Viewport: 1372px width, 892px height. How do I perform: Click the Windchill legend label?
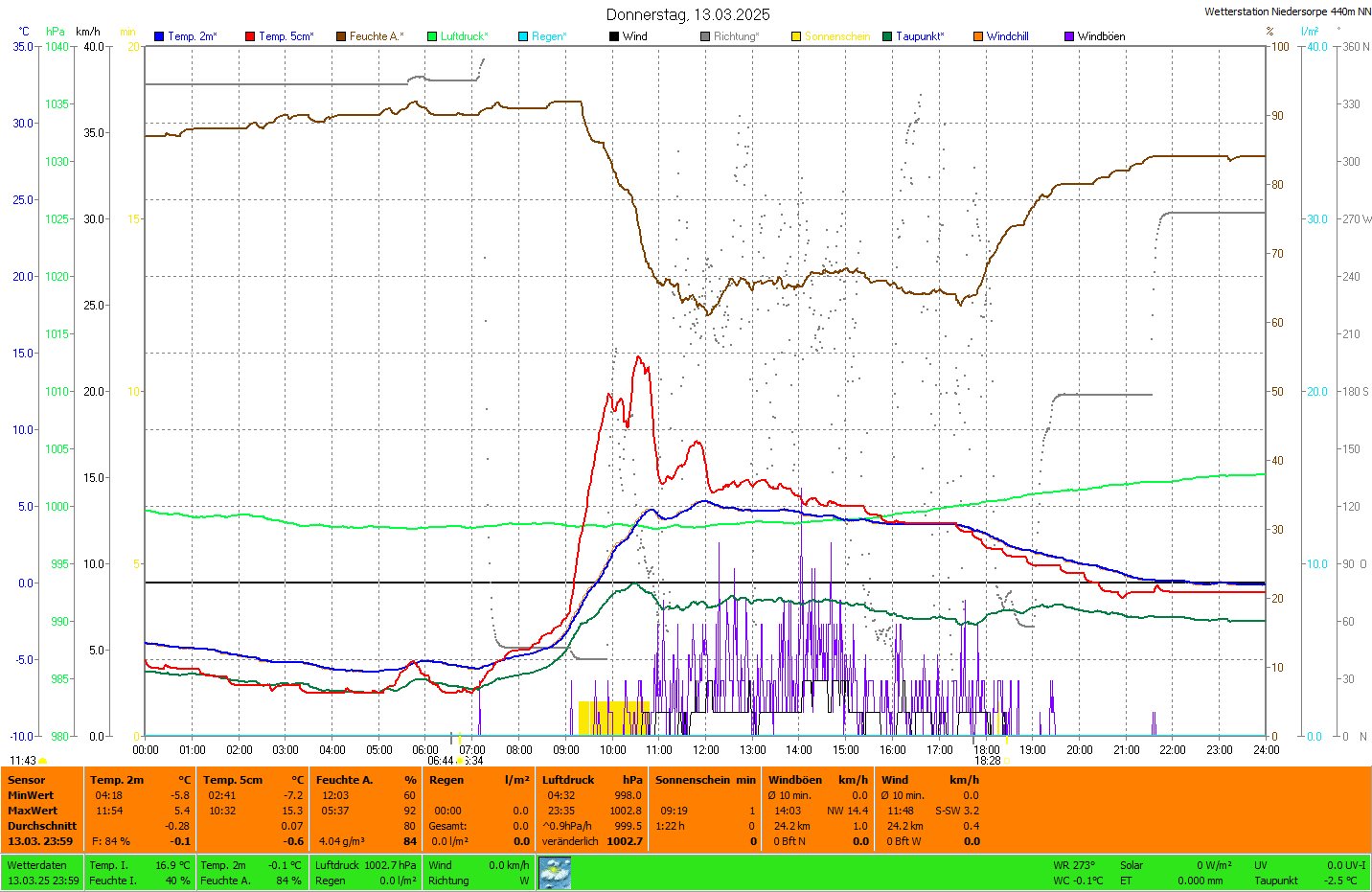tap(1007, 36)
